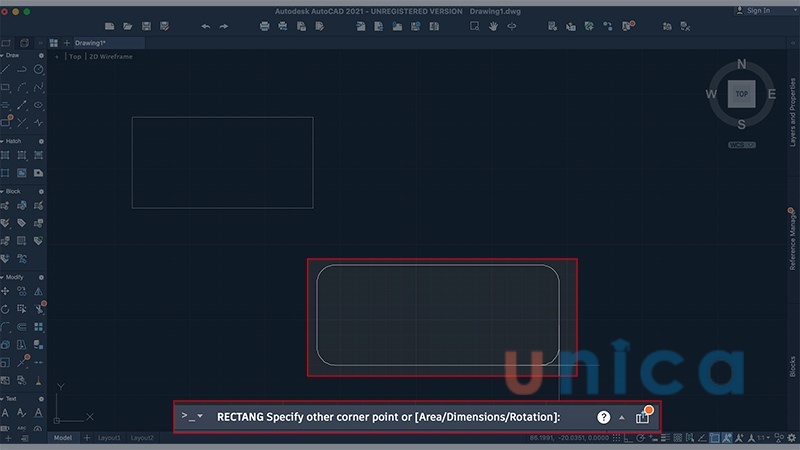Toggle highlighted object snap tracking button
This screenshot has height=450, width=800.
tap(727, 438)
